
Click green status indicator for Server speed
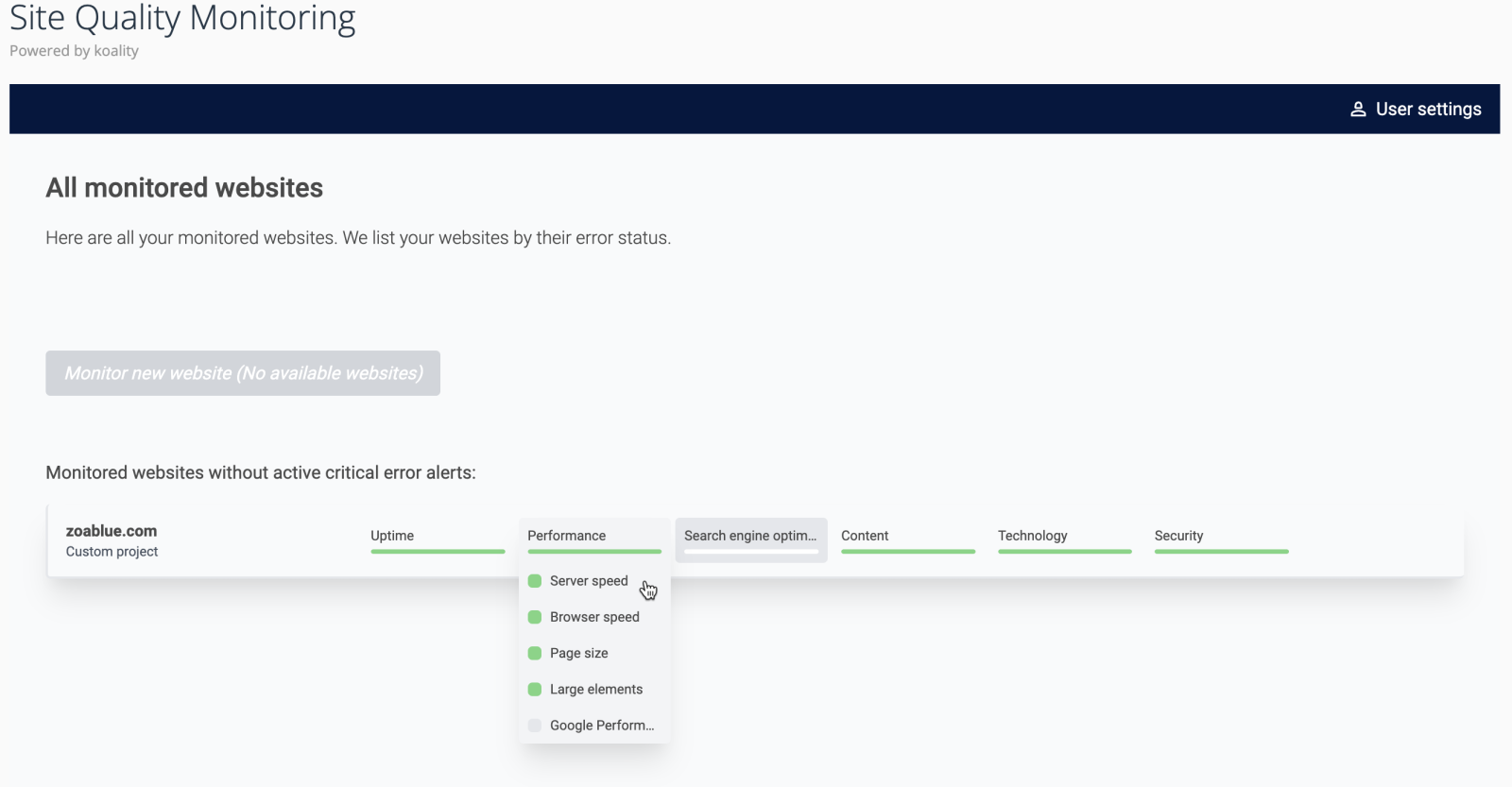pyautogui.click(x=535, y=581)
